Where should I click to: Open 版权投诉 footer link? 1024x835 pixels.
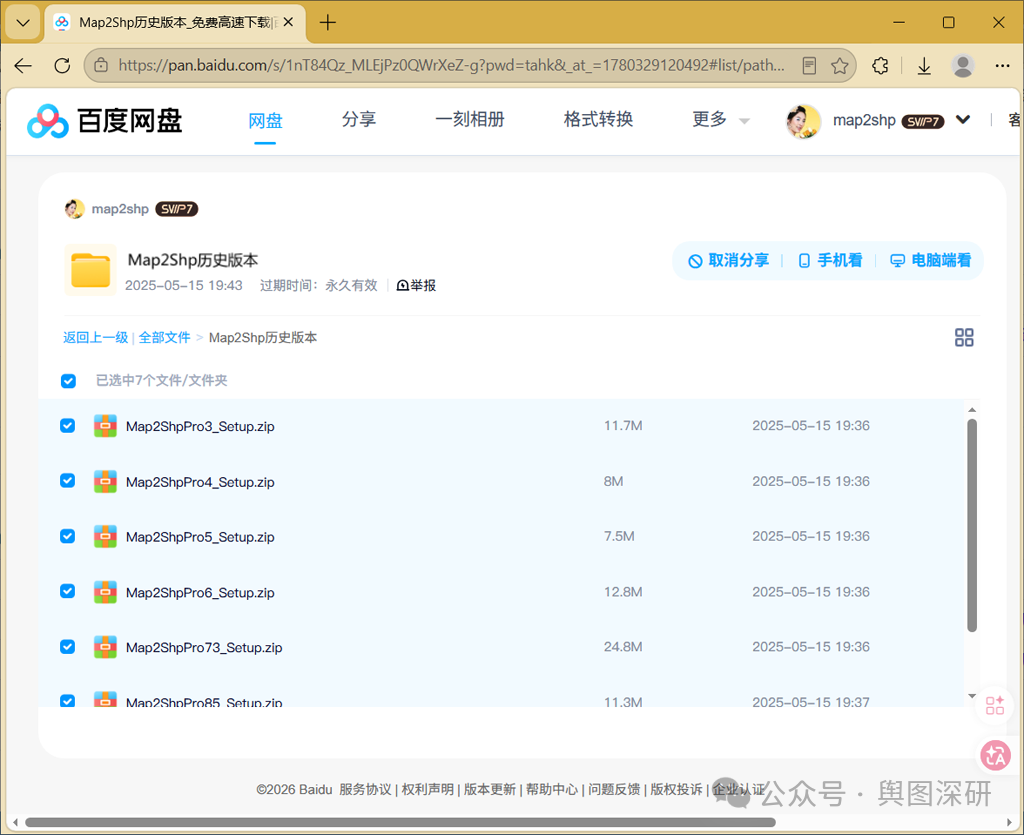[677, 789]
